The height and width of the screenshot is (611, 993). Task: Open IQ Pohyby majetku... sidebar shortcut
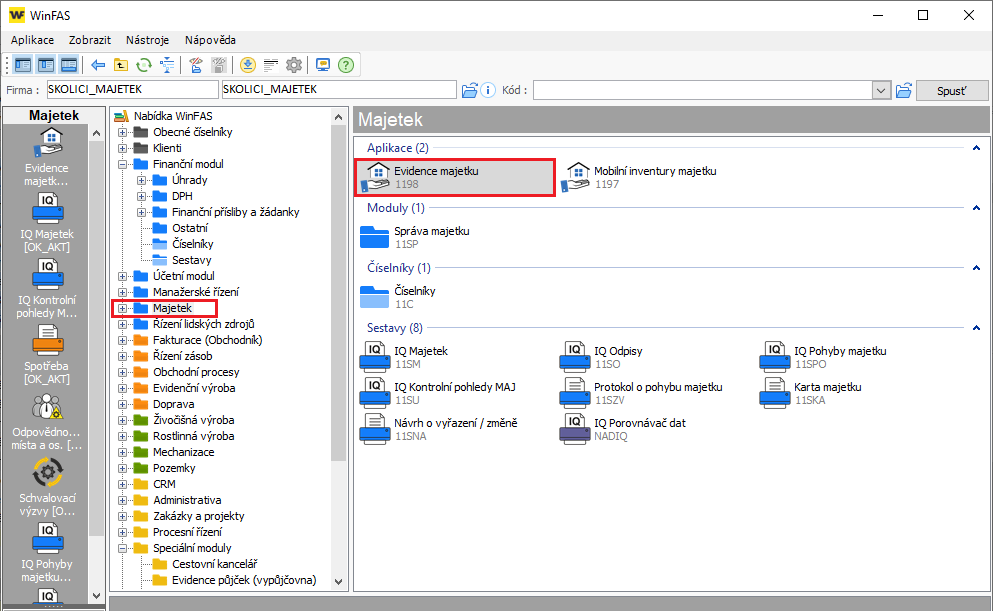47,553
